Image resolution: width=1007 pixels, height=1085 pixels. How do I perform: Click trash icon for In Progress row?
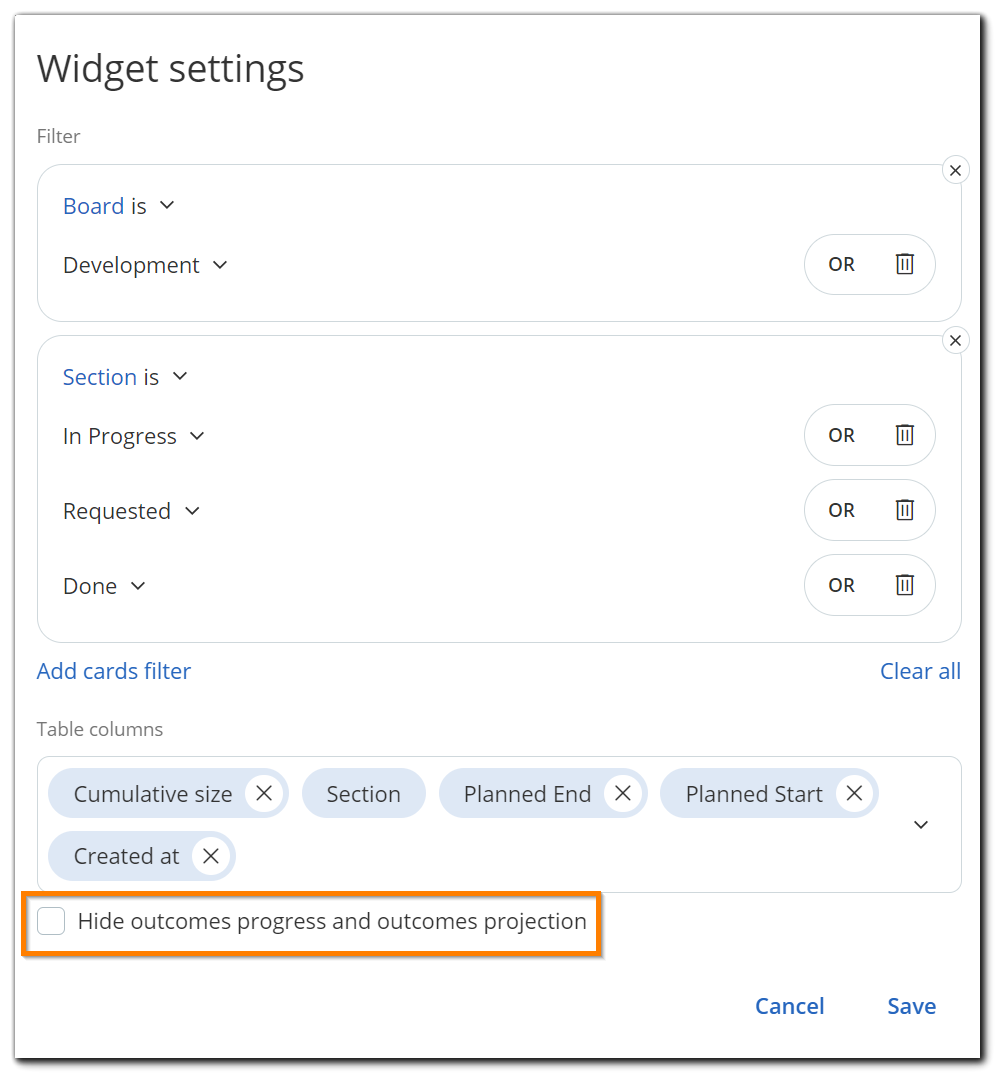(x=904, y=435)
